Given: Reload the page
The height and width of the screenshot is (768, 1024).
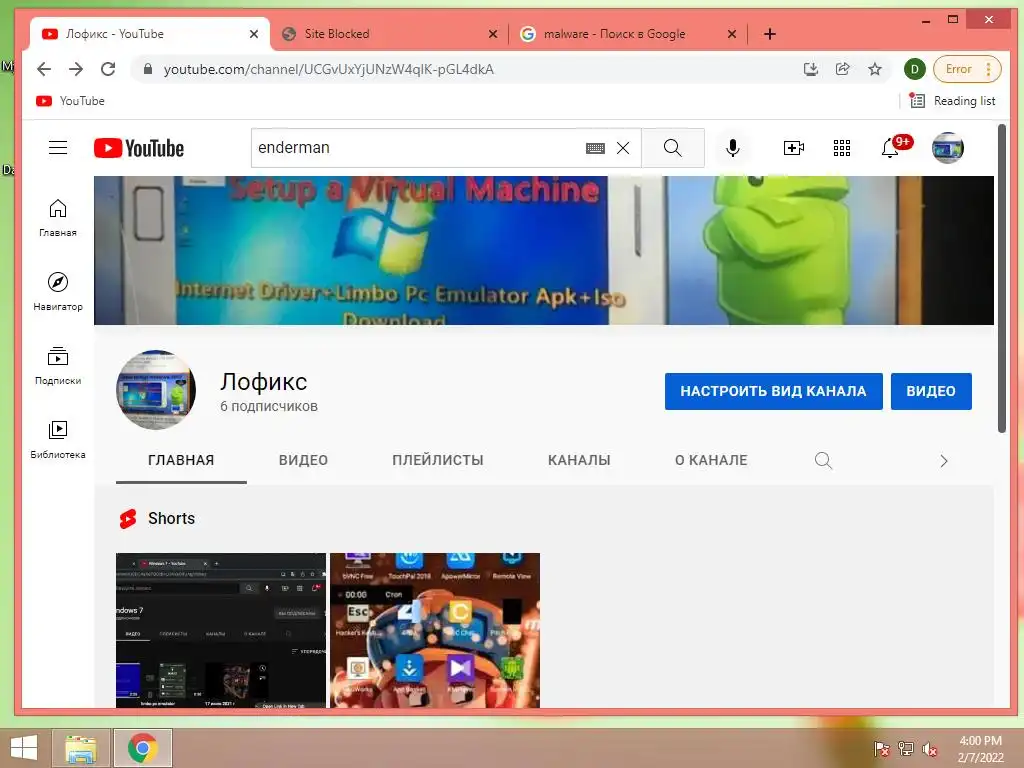Looking at the screenshot, I should (x=108, y=69).
